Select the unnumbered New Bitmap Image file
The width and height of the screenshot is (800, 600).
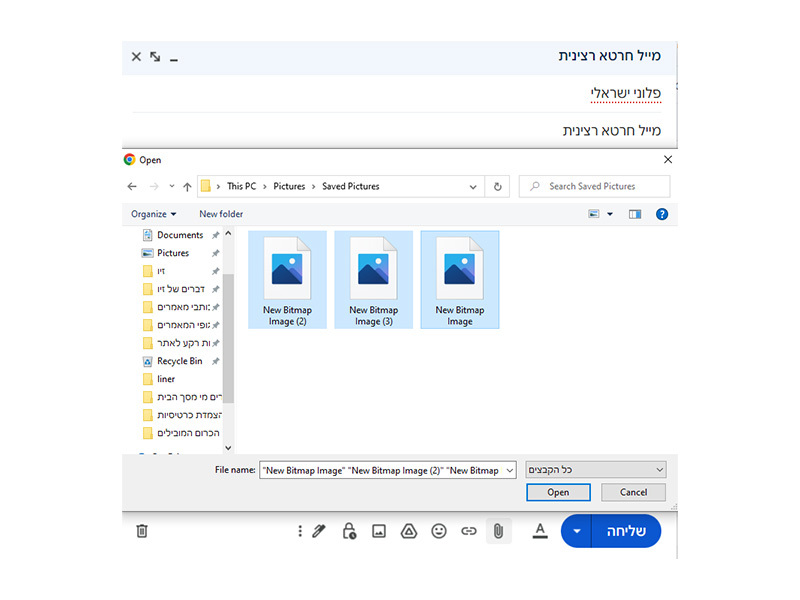point(460,280)
